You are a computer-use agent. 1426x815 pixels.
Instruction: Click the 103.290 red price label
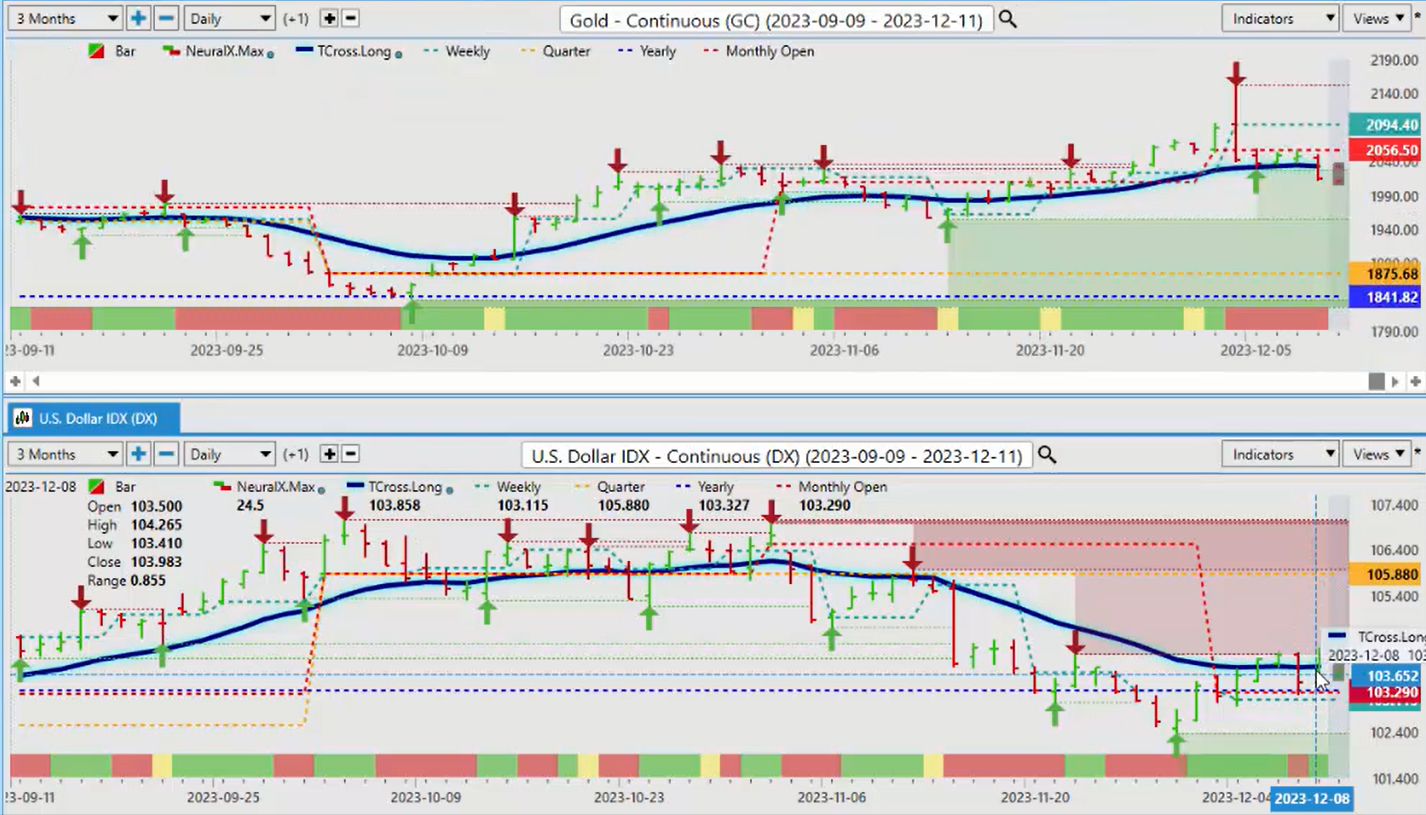pos(1384,692)
